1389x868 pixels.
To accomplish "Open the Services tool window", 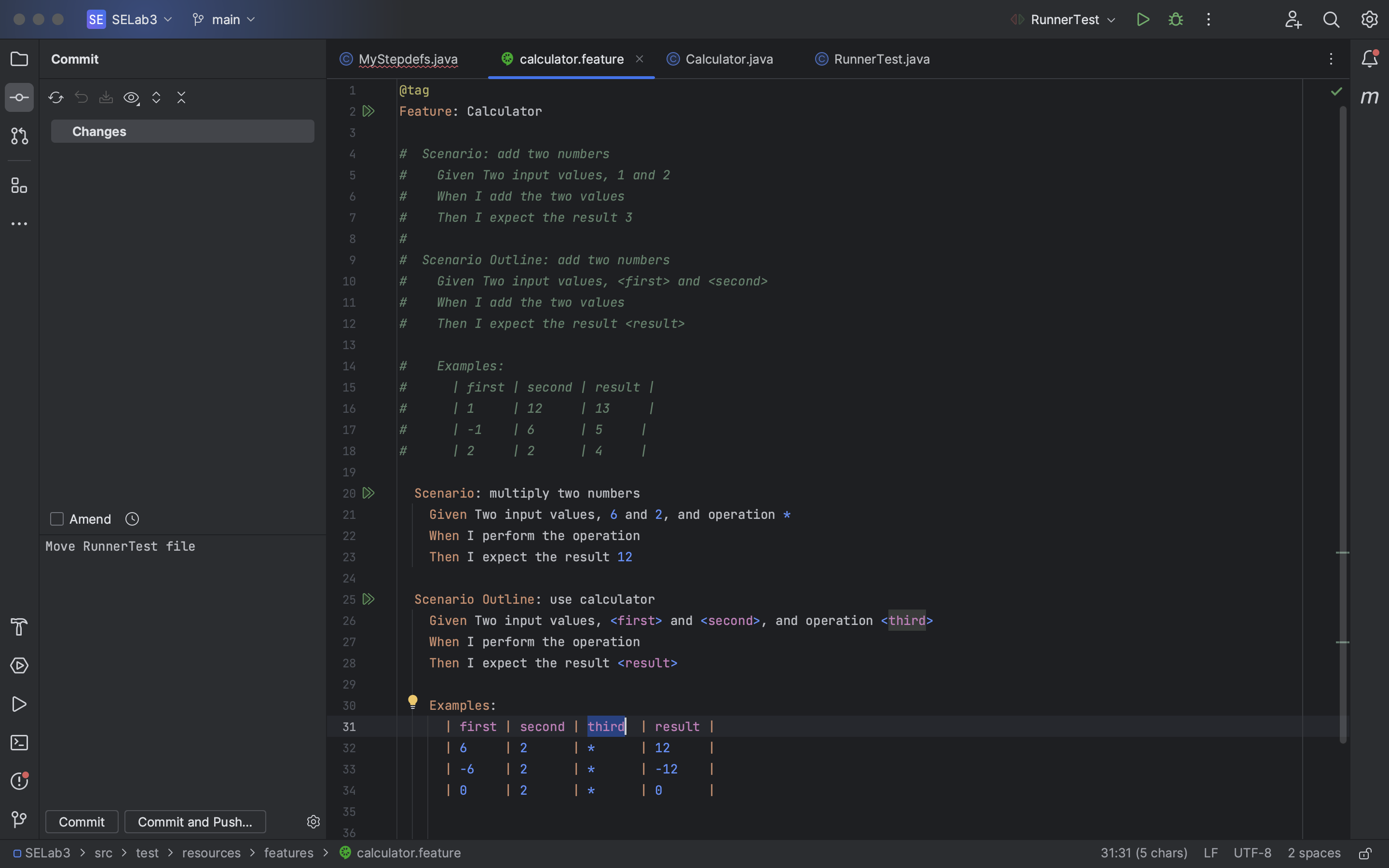I will 19,665.
